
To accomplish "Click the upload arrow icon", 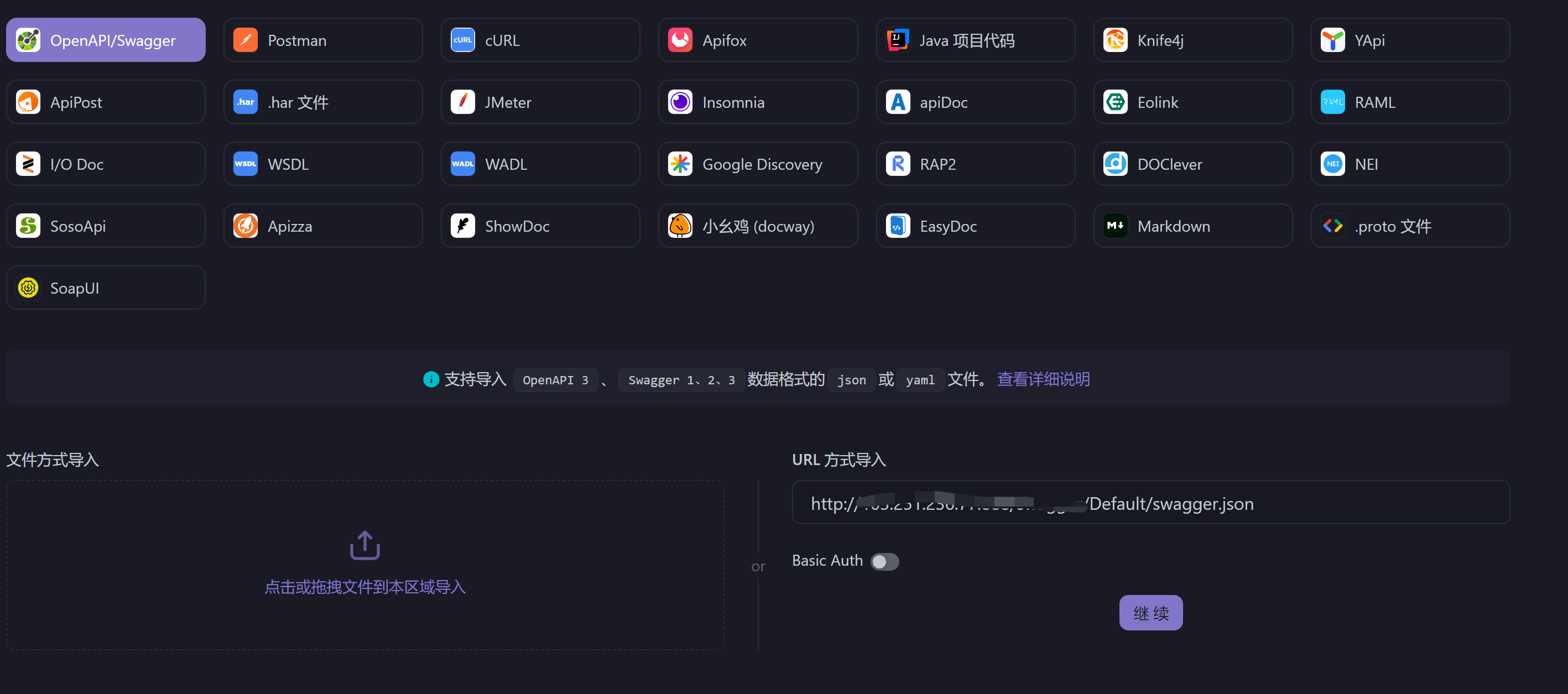I will pyautogui.click(x=365, y=545).
